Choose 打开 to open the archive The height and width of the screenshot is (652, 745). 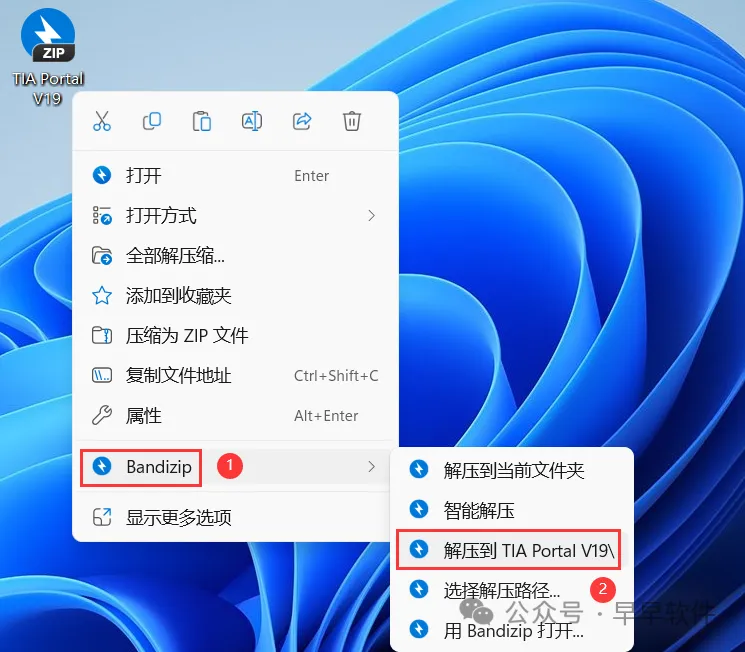click(235, 175)
